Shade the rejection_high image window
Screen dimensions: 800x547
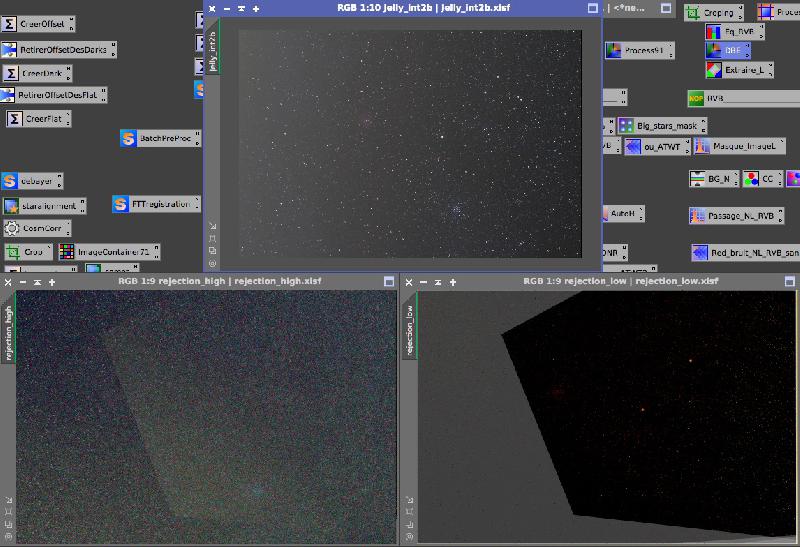click(x=37, y=282)
